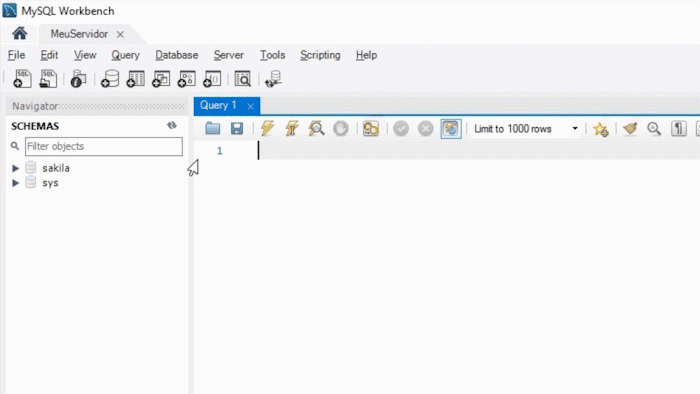This screenshot has width=700, height=394.
Task: Open find panel in the query editor
Action: [x=654, y=129]
